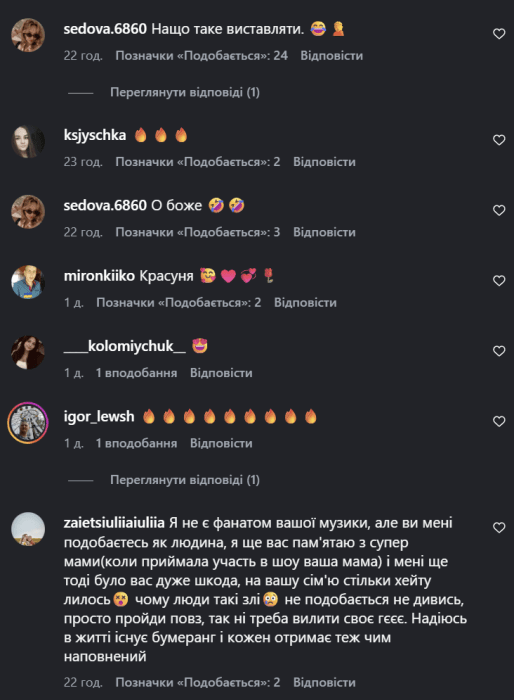Open igor_lewsh story ring avatar
The width and height of the screenshot is (514, 700).
[x=28, y=423]
